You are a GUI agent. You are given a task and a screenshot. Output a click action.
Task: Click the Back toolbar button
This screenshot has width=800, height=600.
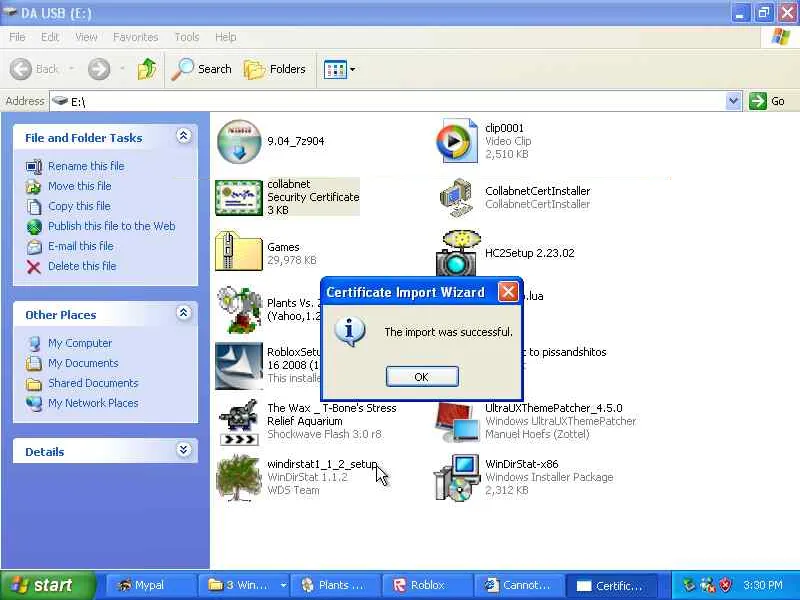point(34,69)
